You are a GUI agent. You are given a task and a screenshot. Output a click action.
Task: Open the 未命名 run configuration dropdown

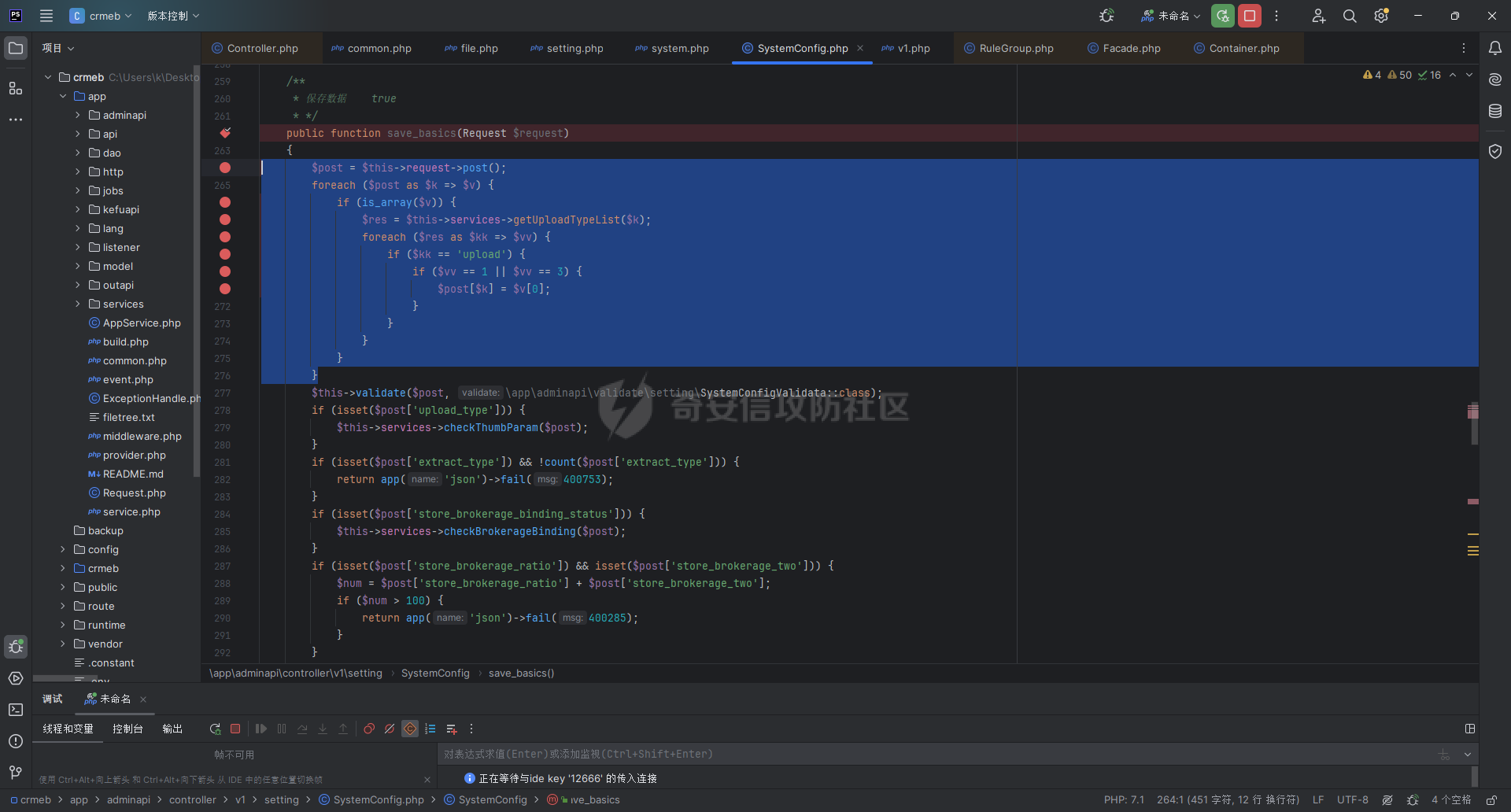[x=1171, y=16]
